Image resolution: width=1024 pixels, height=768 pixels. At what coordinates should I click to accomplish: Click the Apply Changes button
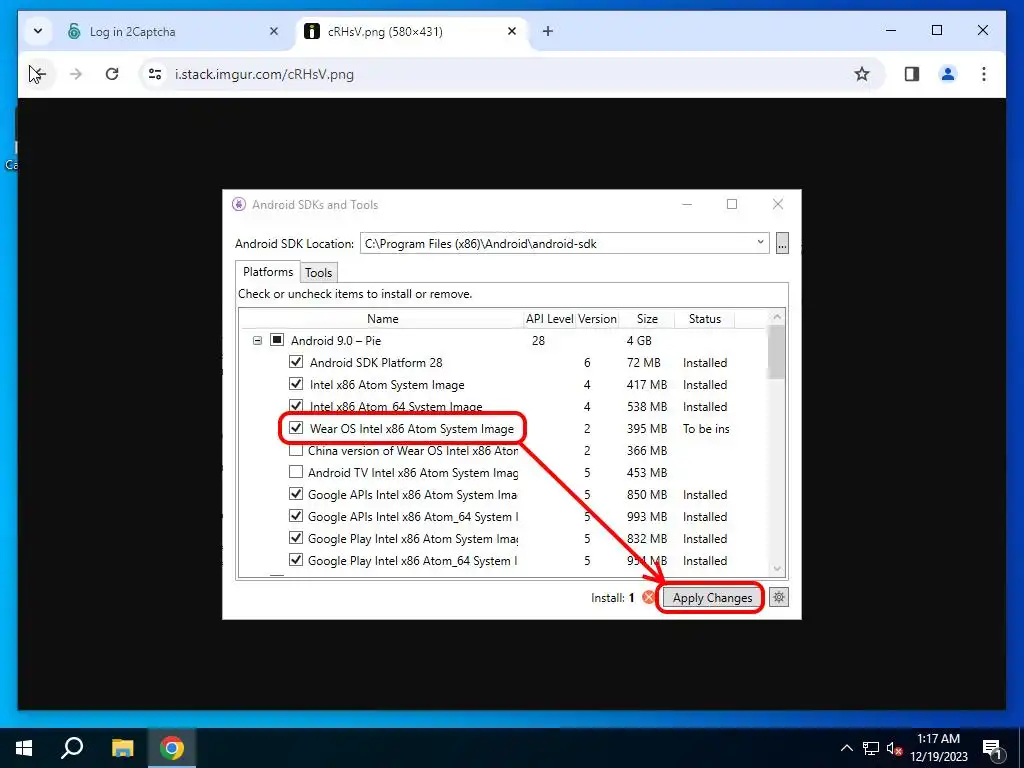(x=712, y=598)
